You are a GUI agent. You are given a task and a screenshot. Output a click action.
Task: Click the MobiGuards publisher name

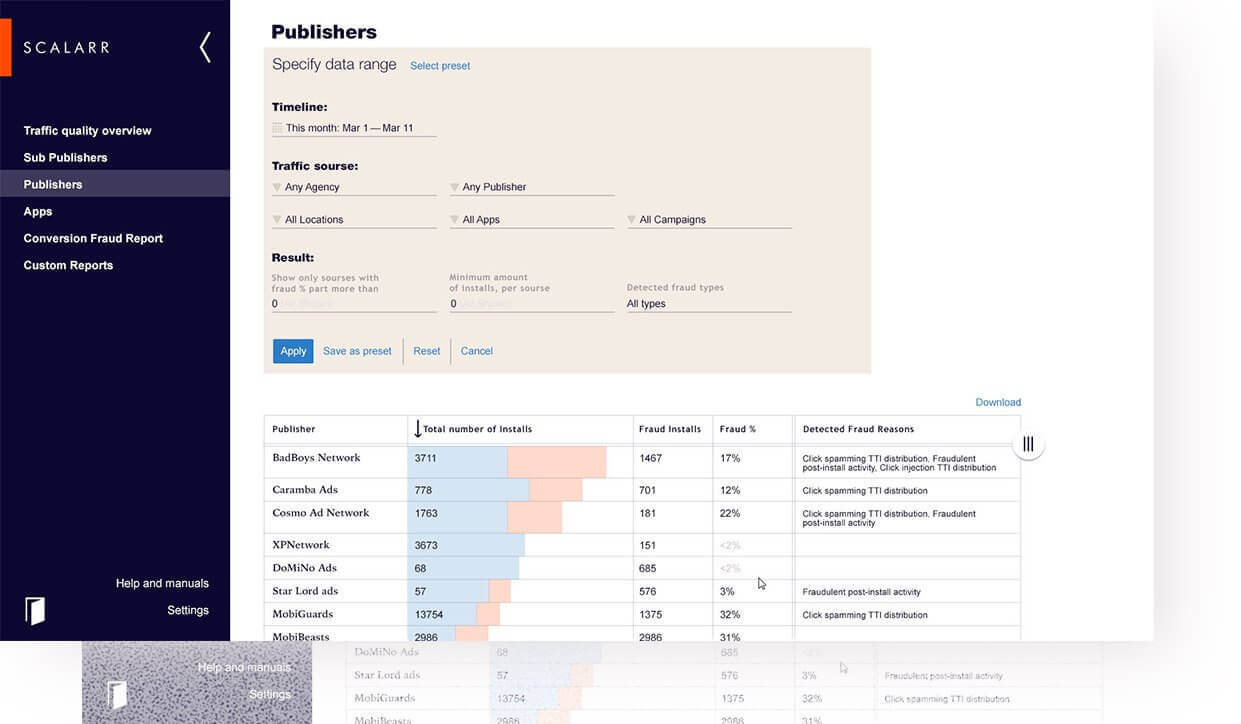pos(303,614)
